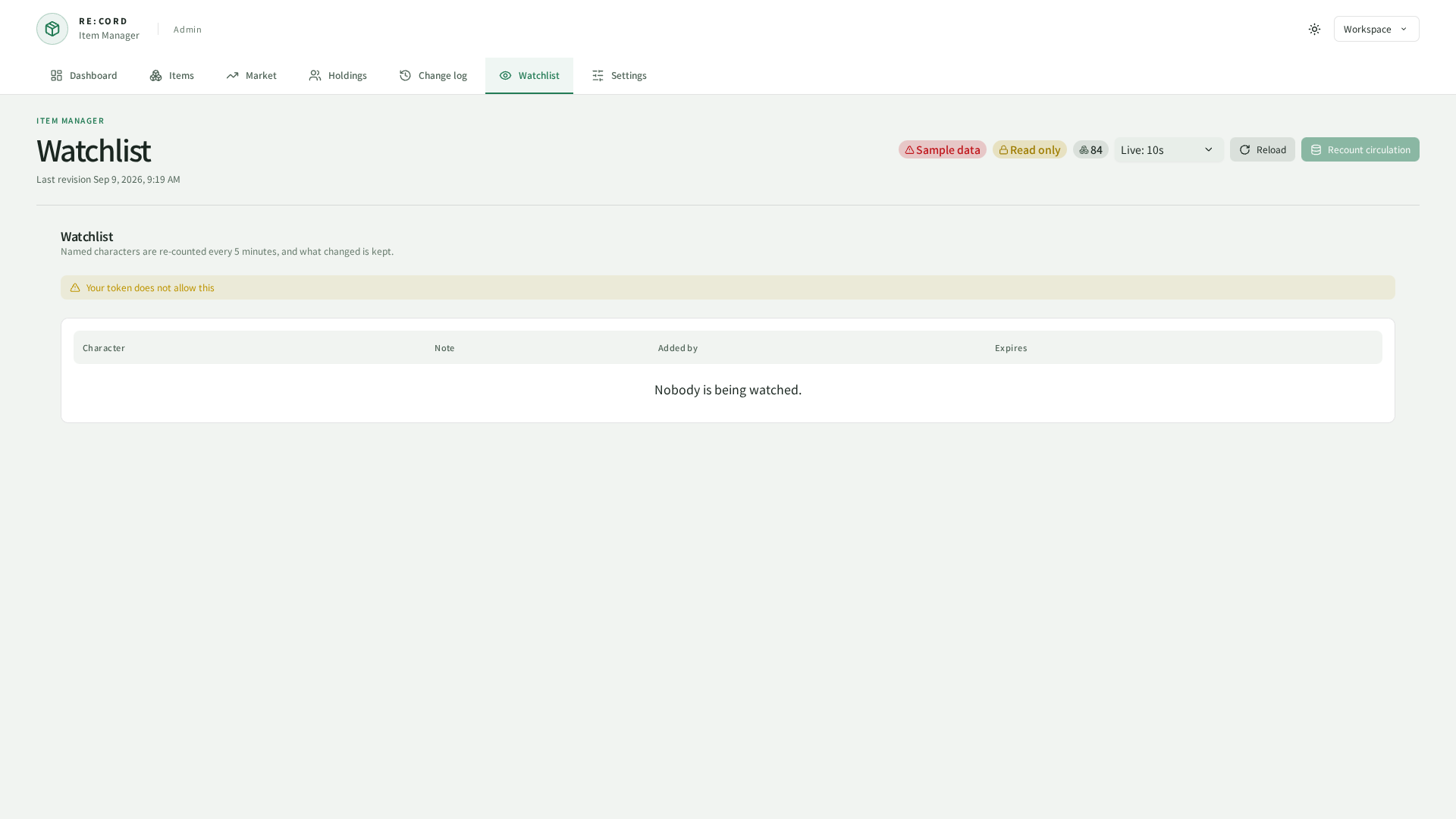Click 'Nobody is being watched.' text
The width and height of the screenshot is (1456, 819).
(728, 390)
